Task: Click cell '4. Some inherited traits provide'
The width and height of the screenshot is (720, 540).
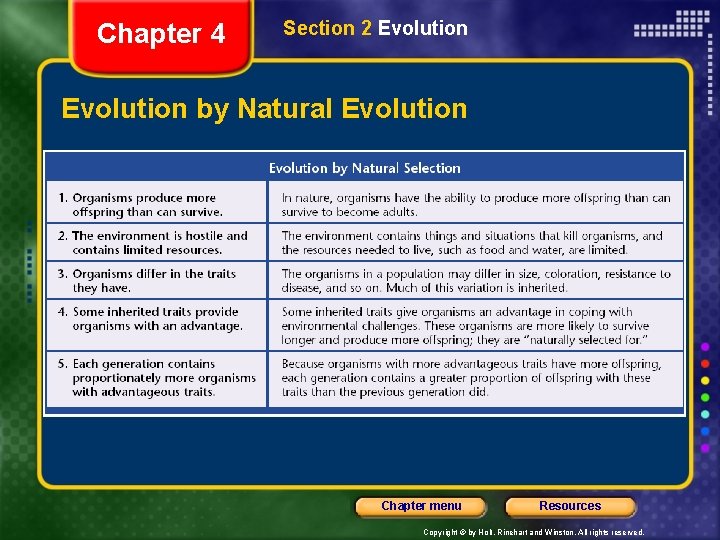Action: coord(156,325)
